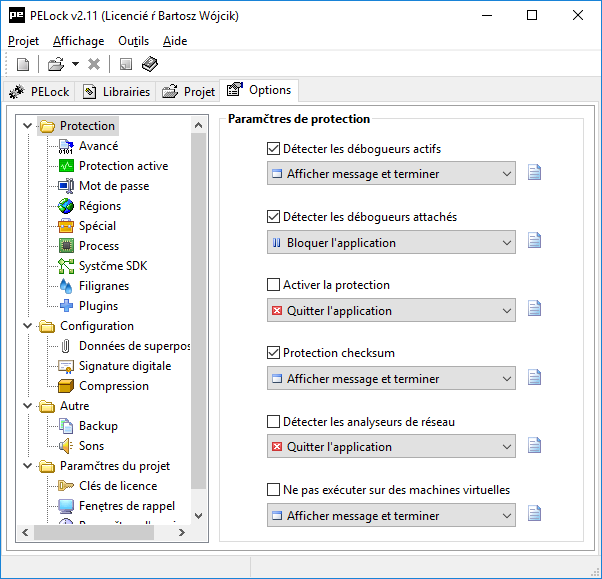Click the New project toolbar icon

pyautogui.click(x=23, y=64)
